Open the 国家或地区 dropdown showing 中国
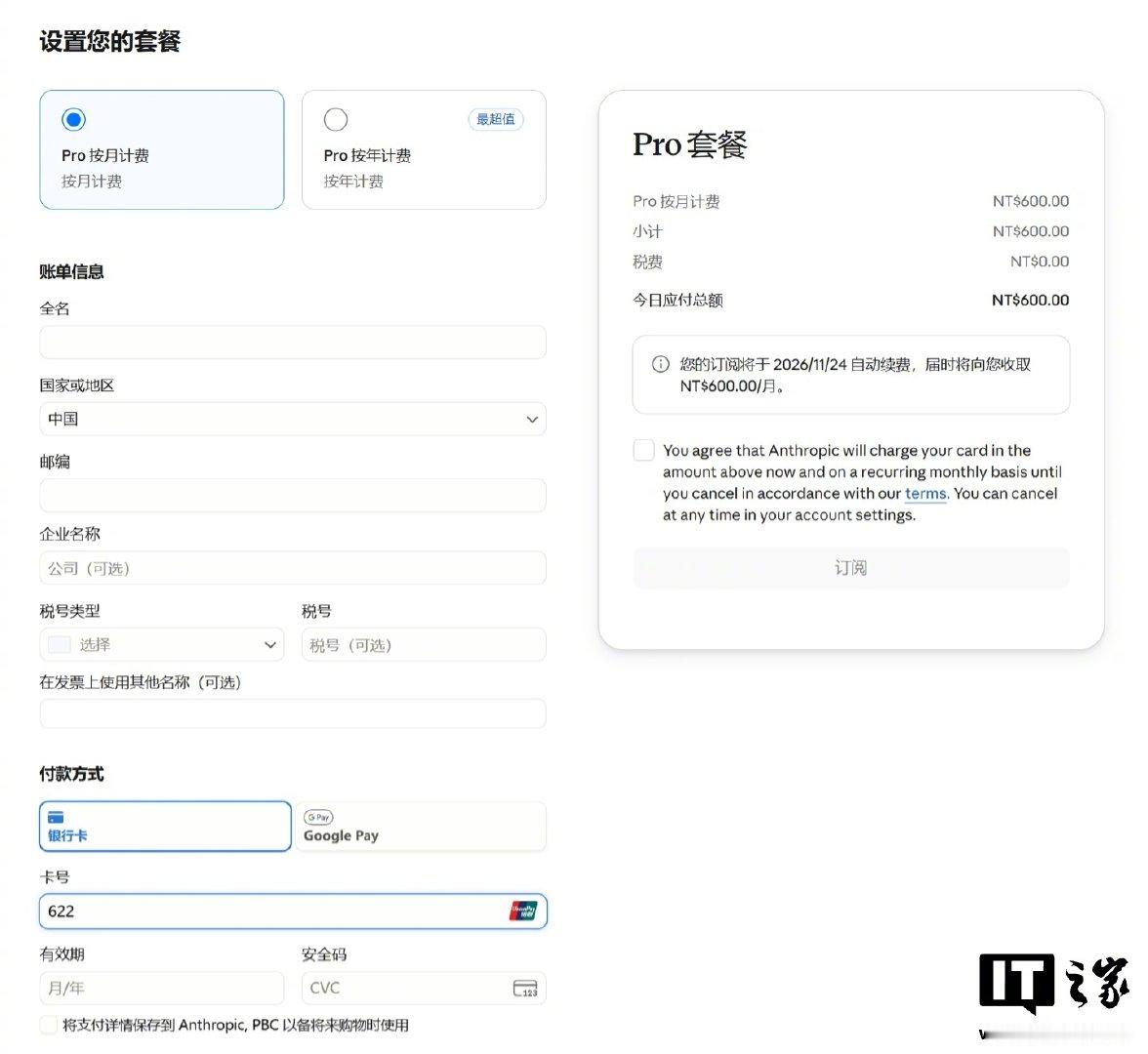1148x1054 pixels. tap(293, 420)
